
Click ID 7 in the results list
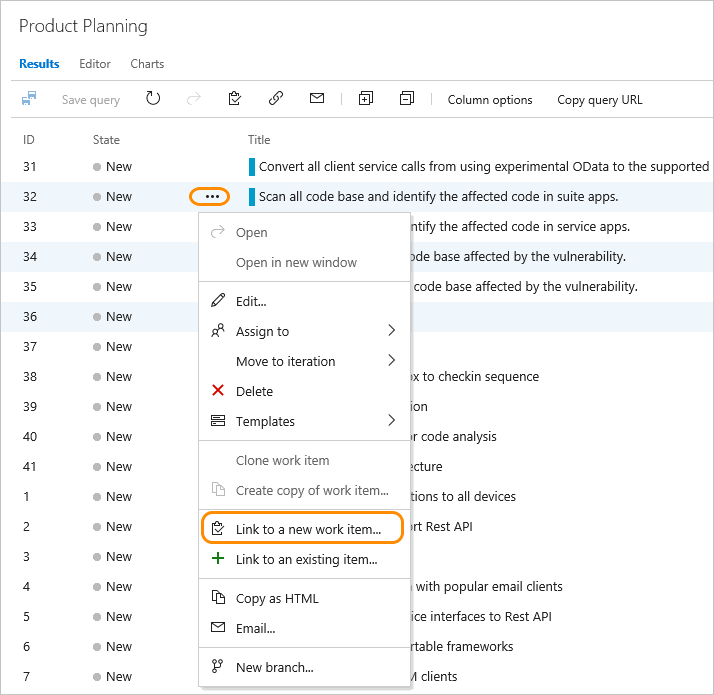26,677
